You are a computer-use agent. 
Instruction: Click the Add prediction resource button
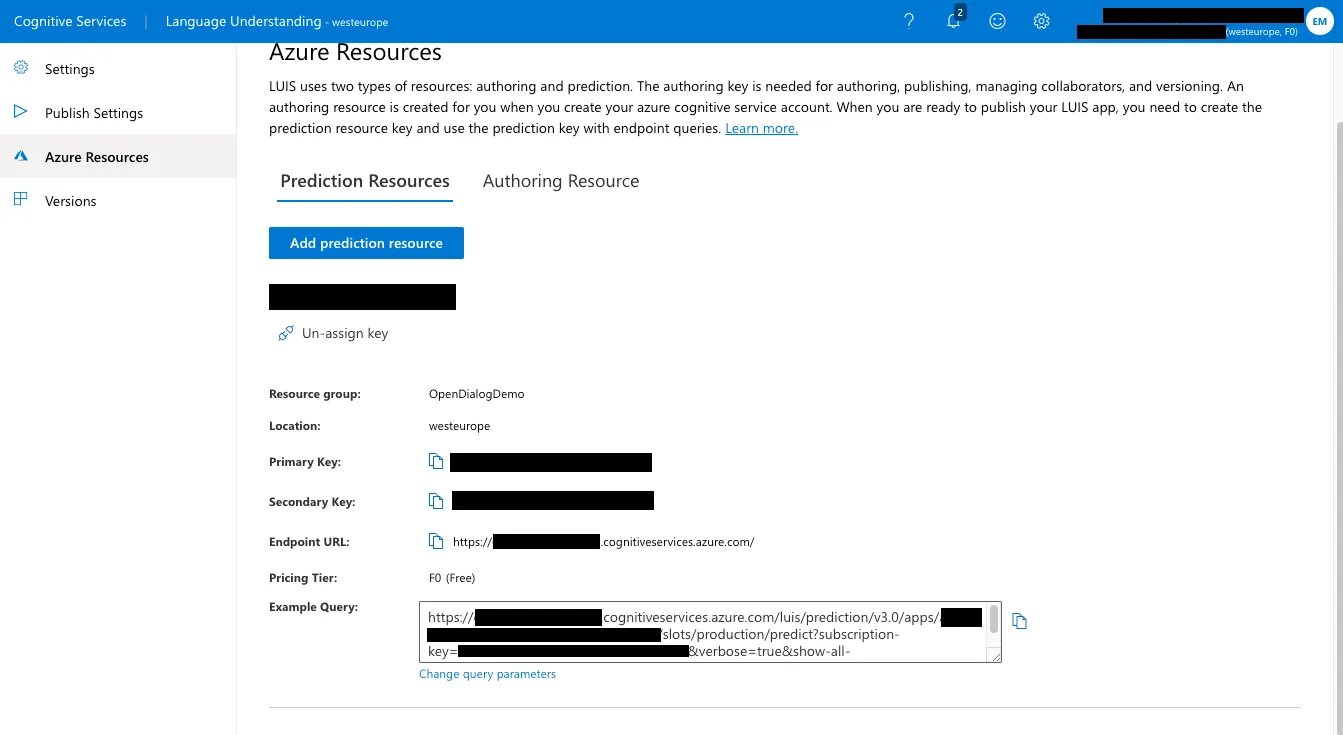(366, 243)
